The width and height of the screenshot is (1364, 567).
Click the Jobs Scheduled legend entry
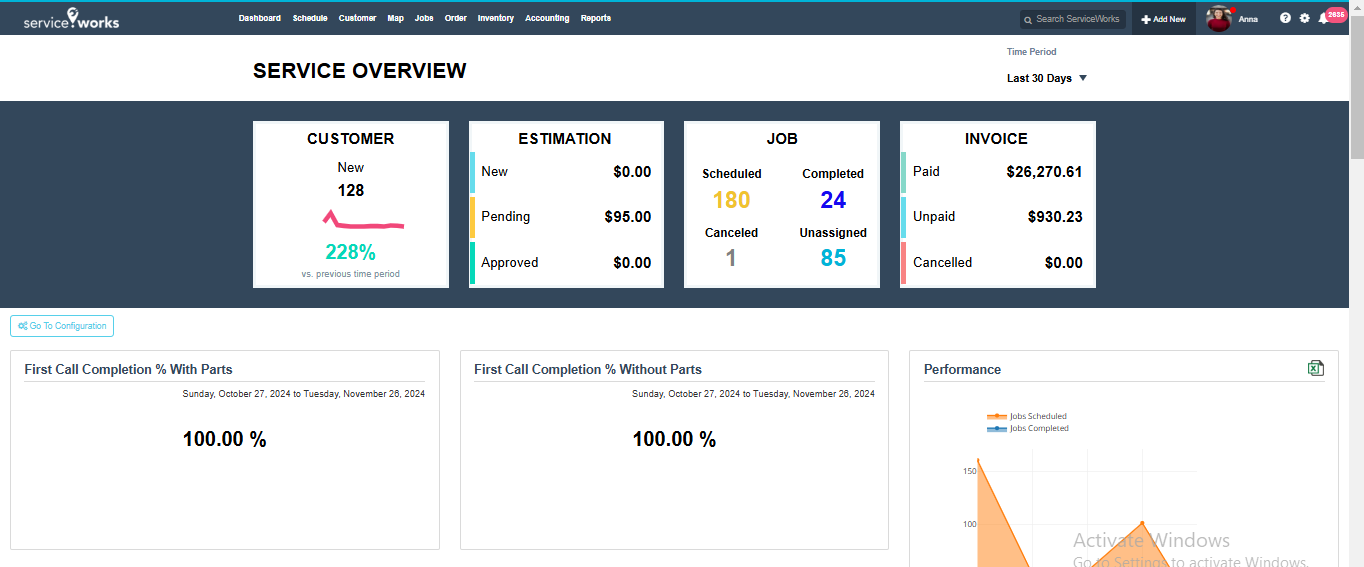click(x=1027, y=416)
